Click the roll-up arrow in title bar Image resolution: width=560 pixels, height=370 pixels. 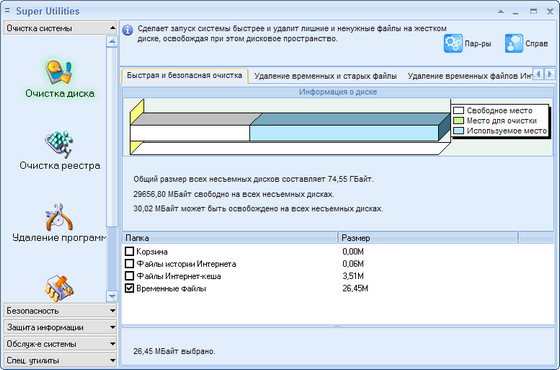click(x=501, y=11)
